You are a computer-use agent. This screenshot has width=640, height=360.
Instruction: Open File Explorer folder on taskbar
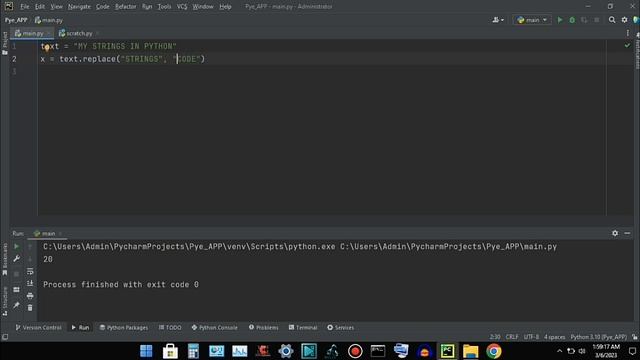point(470,351)
